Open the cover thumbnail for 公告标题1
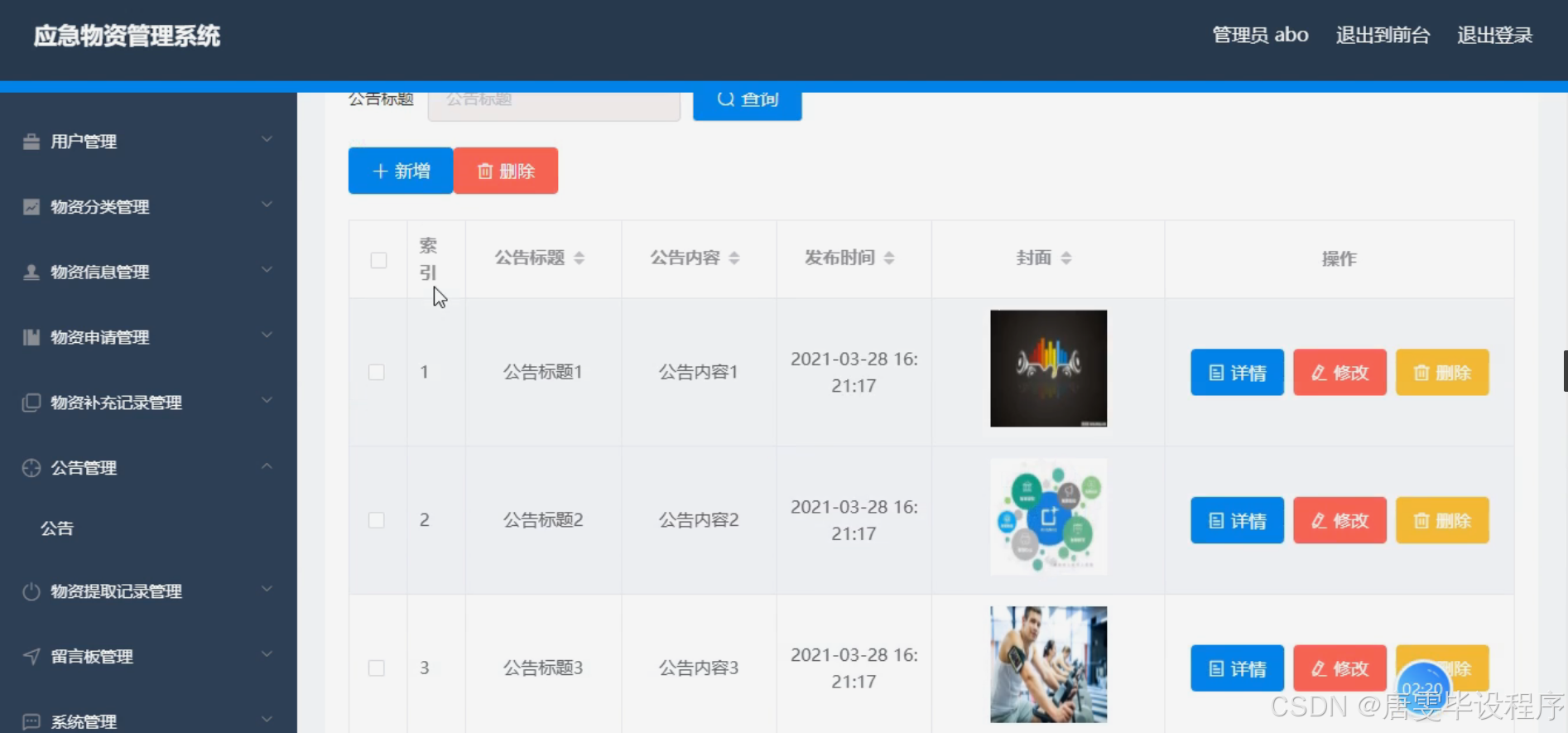1568x733 pixels. coord(1048,369)
